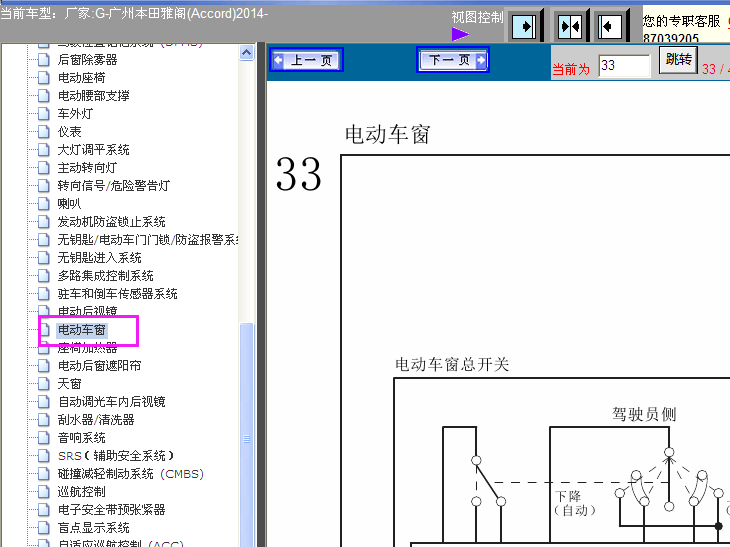Viewport: 730px width, 547px height.
Task: Select 转向信号/危险警告灯 tree entry
Action: [x=114, y=186]
